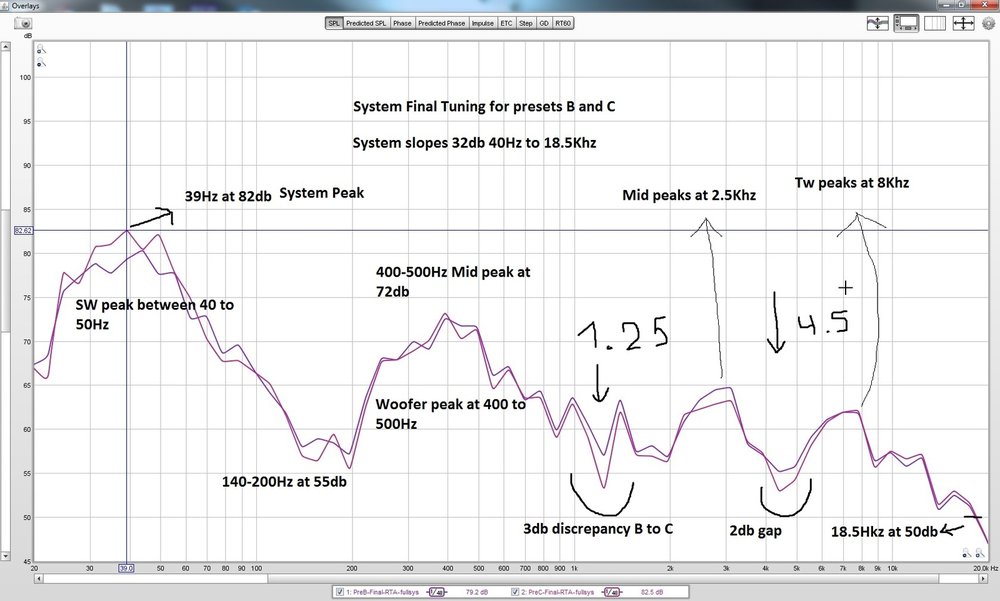Toggle scrollbars display icon
Viewport: 1000px width, 601px height.
(906, 24)
